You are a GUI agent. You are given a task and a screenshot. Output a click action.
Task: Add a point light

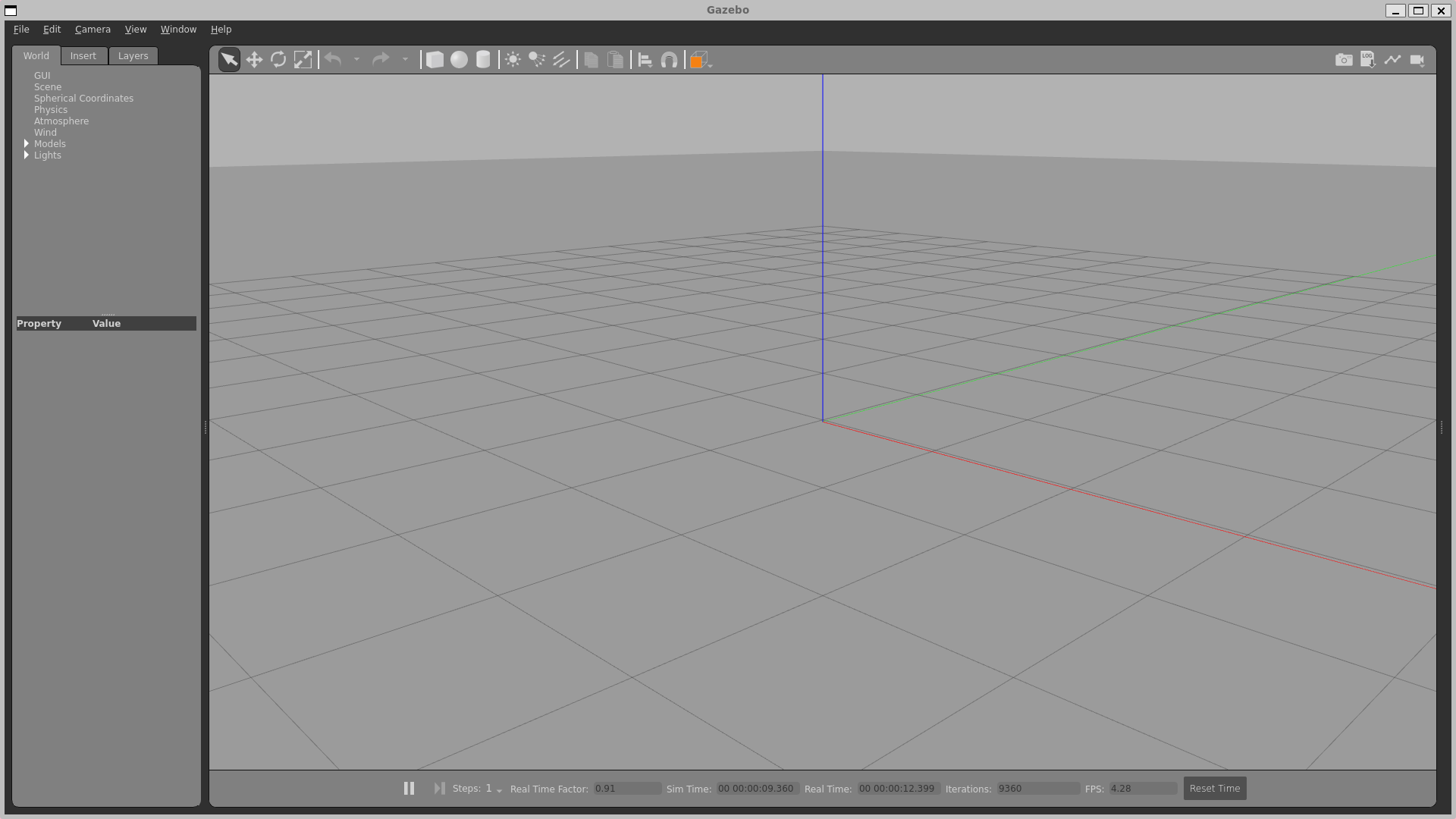coord(513,60)
